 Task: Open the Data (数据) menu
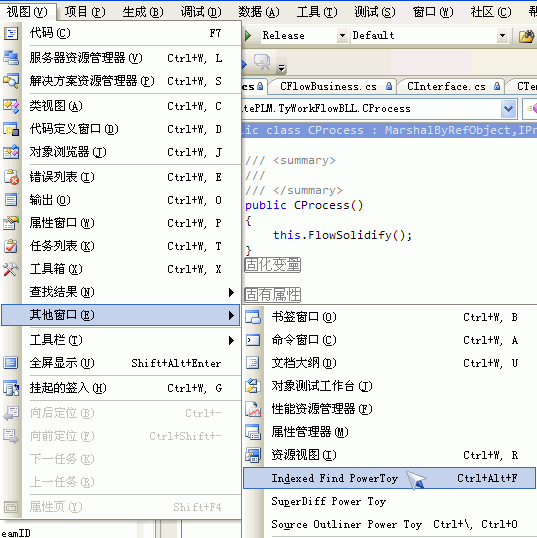pyautogui.click(x=259, y=12)
